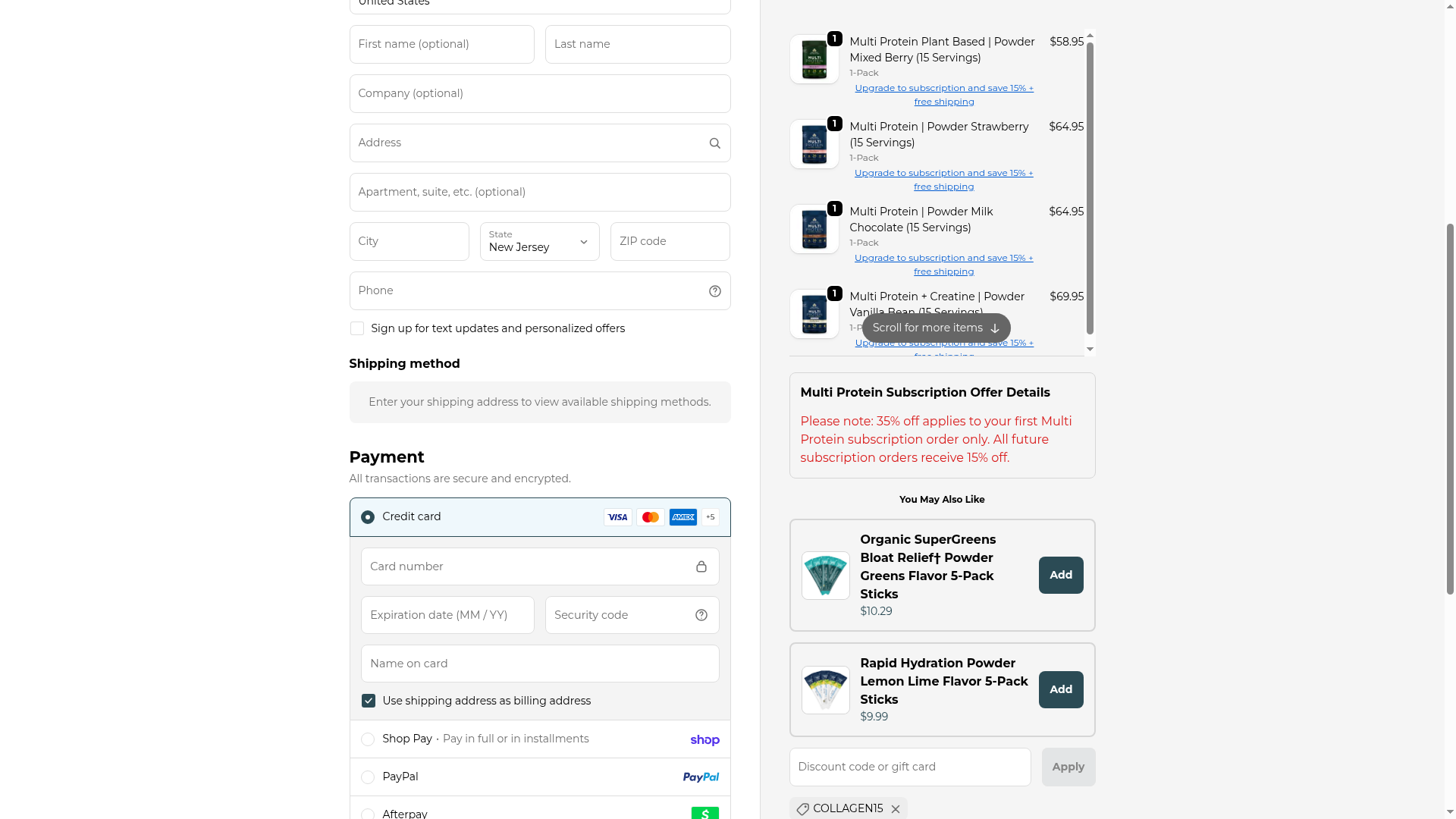The image size is (1456, 819).
Task: Open the State dropdown
Action: (539, 242)
